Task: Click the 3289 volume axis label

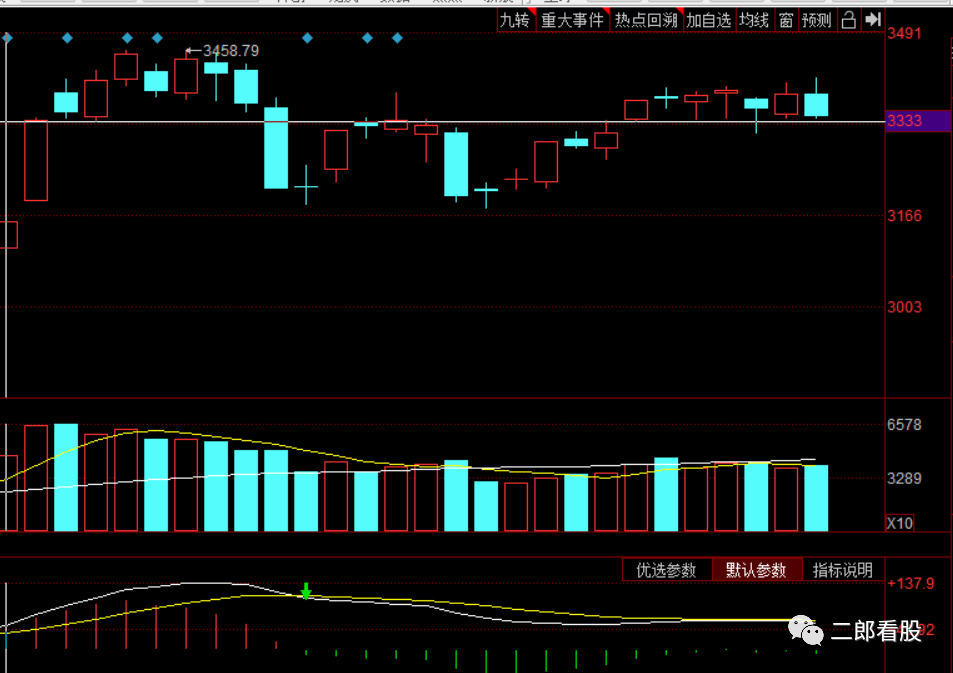Action: tap(904, 478)
